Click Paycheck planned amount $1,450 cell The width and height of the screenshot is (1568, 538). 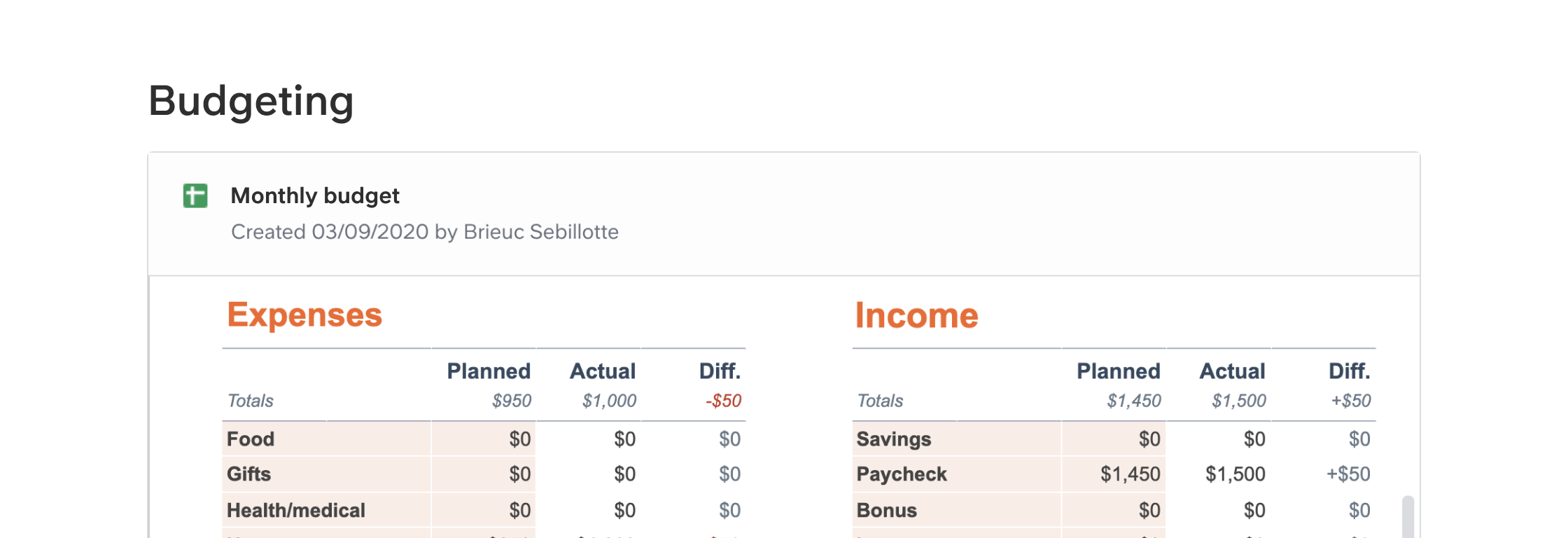pyautogui.click(x=1130, y=474)
